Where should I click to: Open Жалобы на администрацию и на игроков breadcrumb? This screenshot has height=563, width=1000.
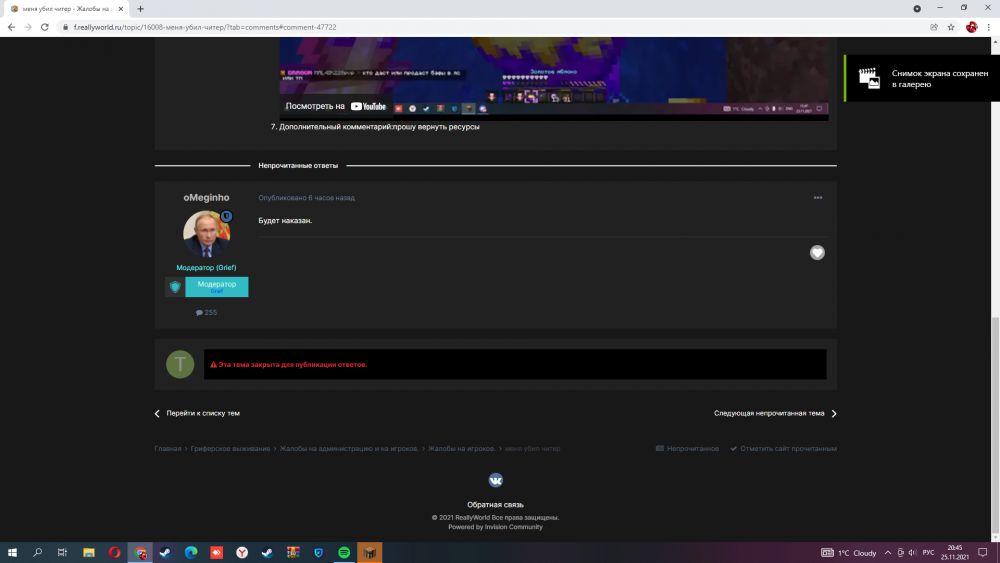tap(349, 448)
